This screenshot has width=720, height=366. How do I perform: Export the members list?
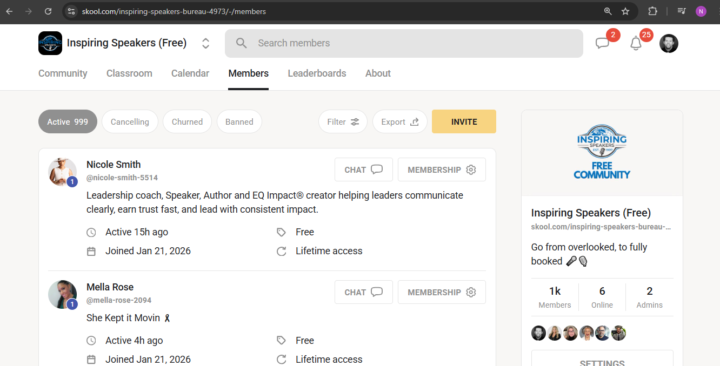tap(399, 122)
